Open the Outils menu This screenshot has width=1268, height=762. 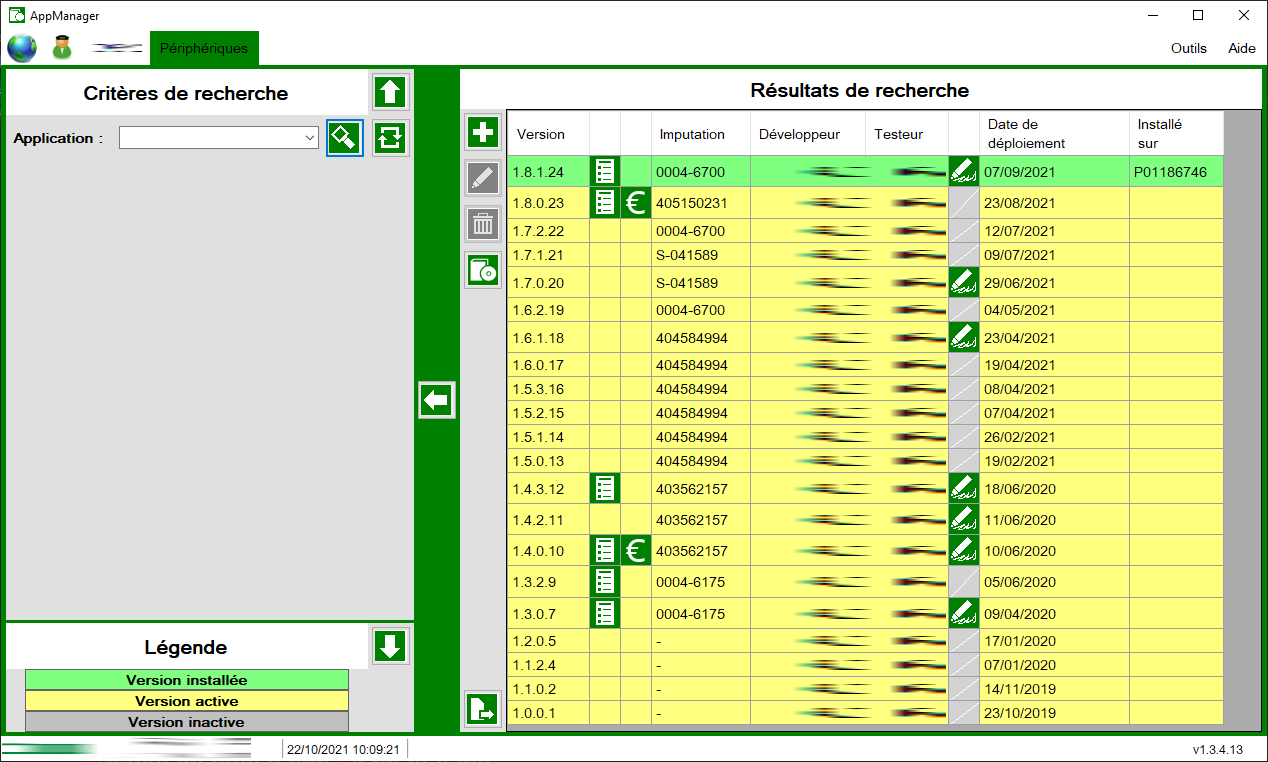[x=1188, y=48]
